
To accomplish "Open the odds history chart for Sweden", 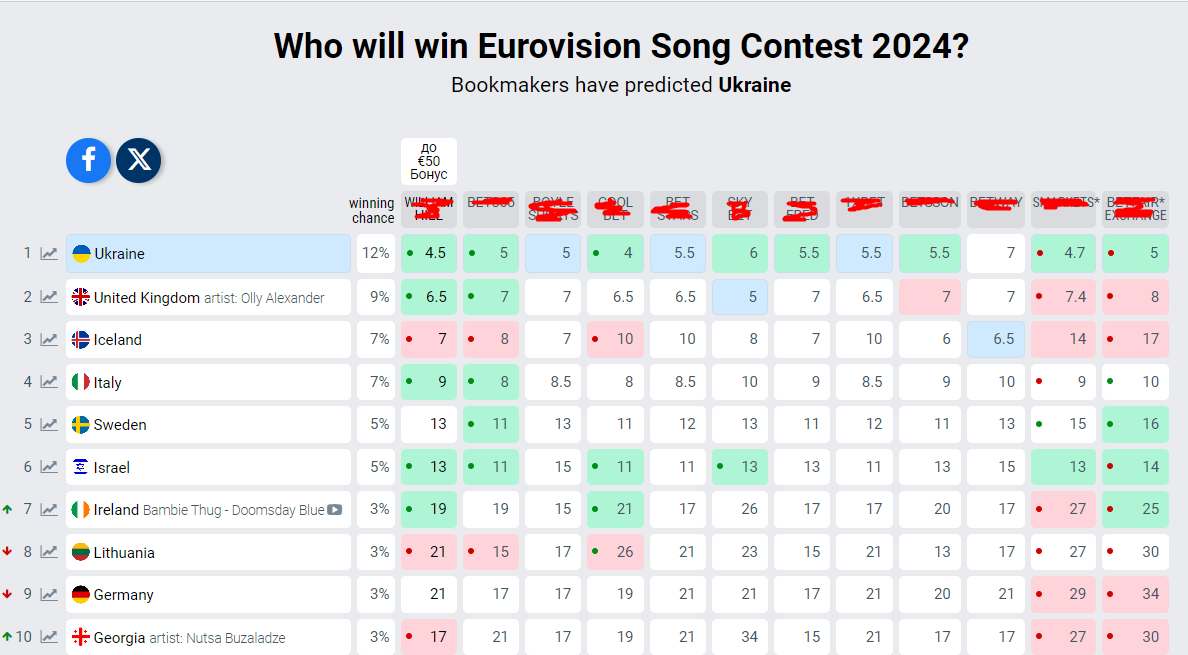I will pos(49,425).
